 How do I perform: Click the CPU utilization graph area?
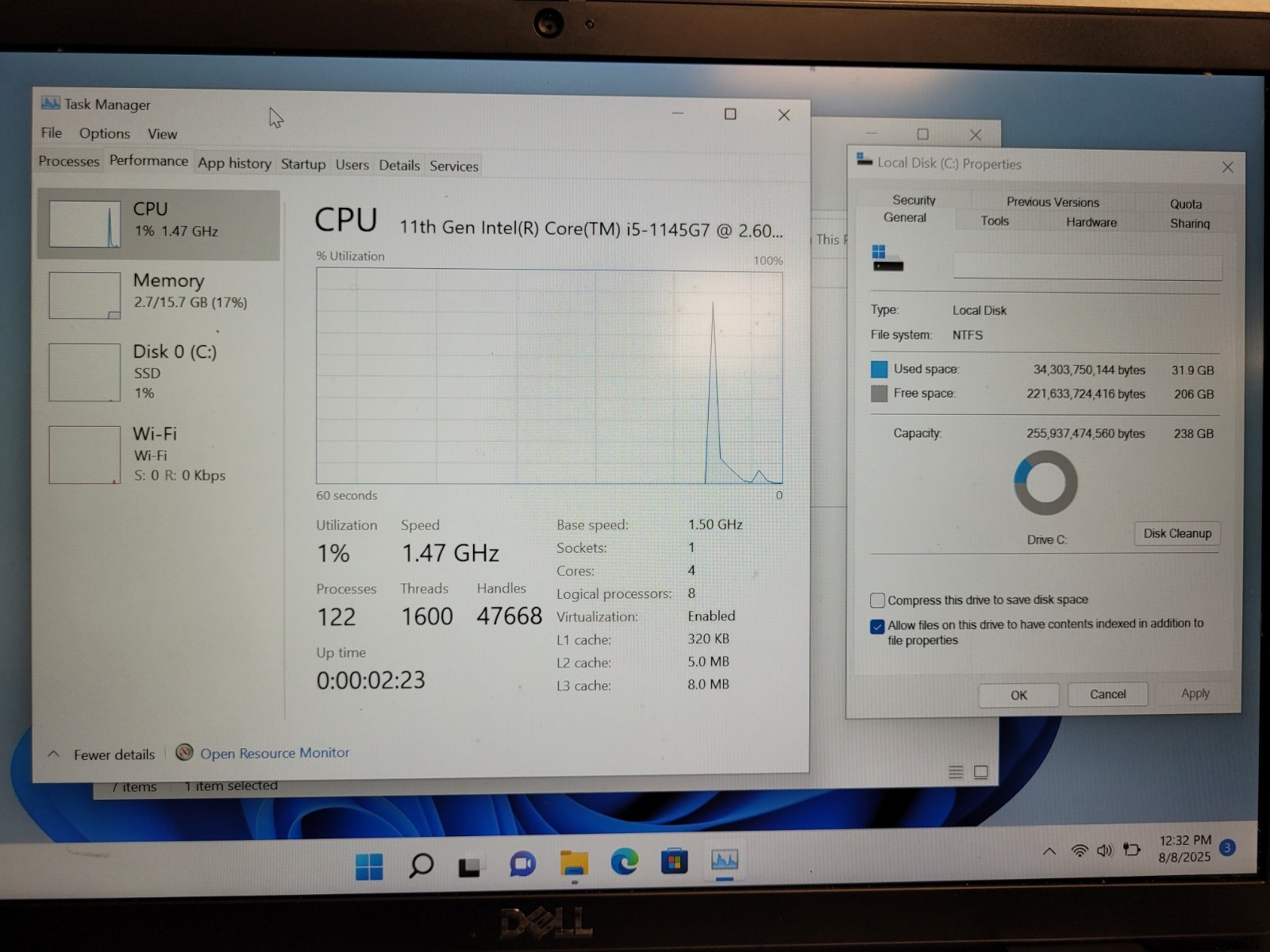coord(549,376)
